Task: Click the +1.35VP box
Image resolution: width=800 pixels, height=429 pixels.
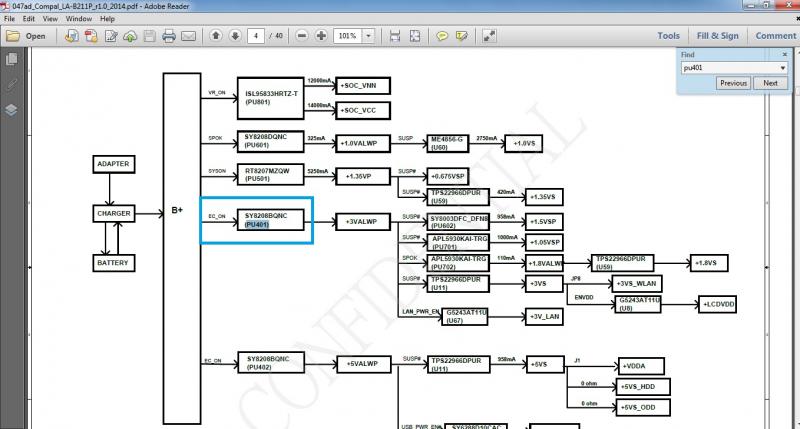Action: click(363, 176)
